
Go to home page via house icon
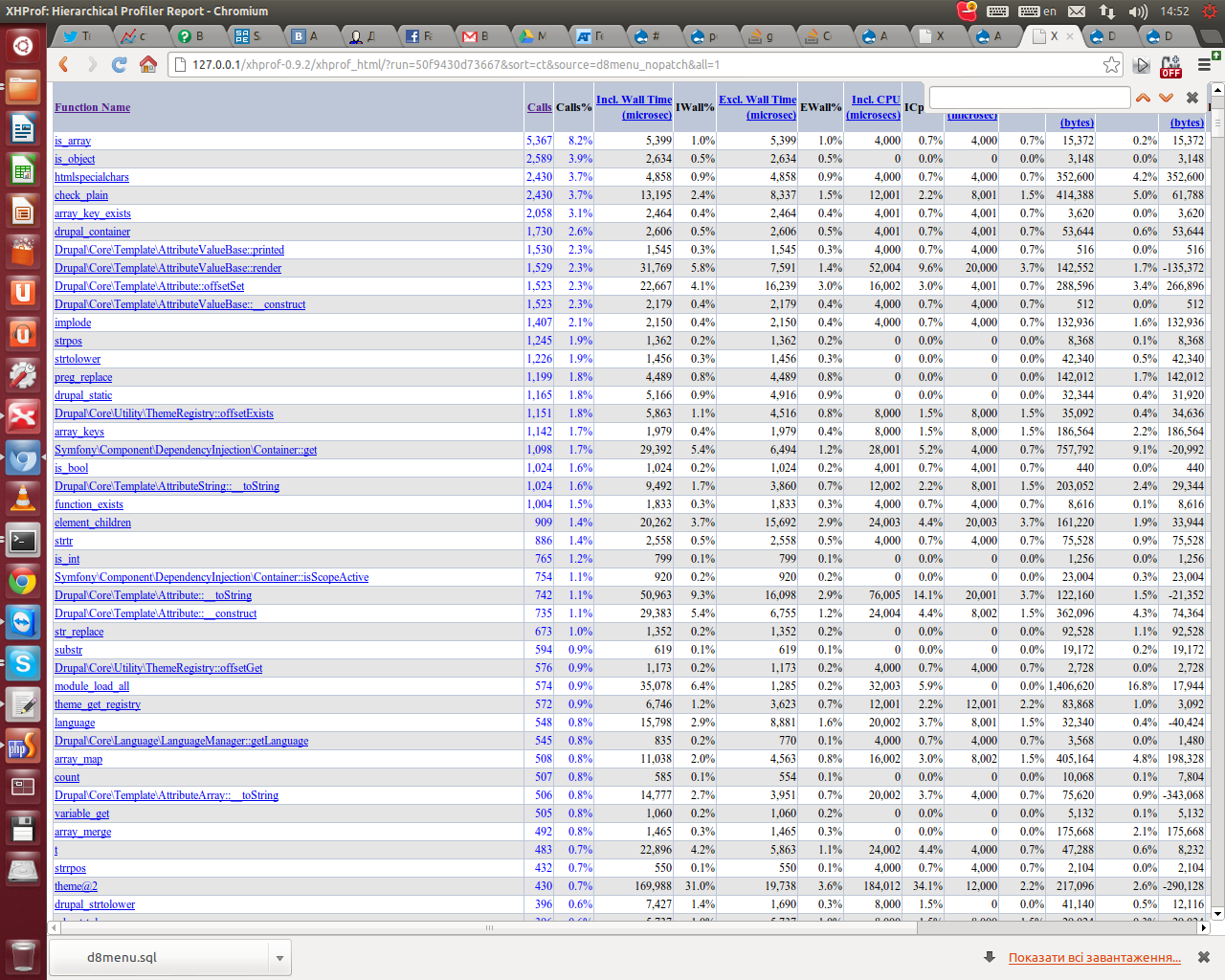point(148,64)
